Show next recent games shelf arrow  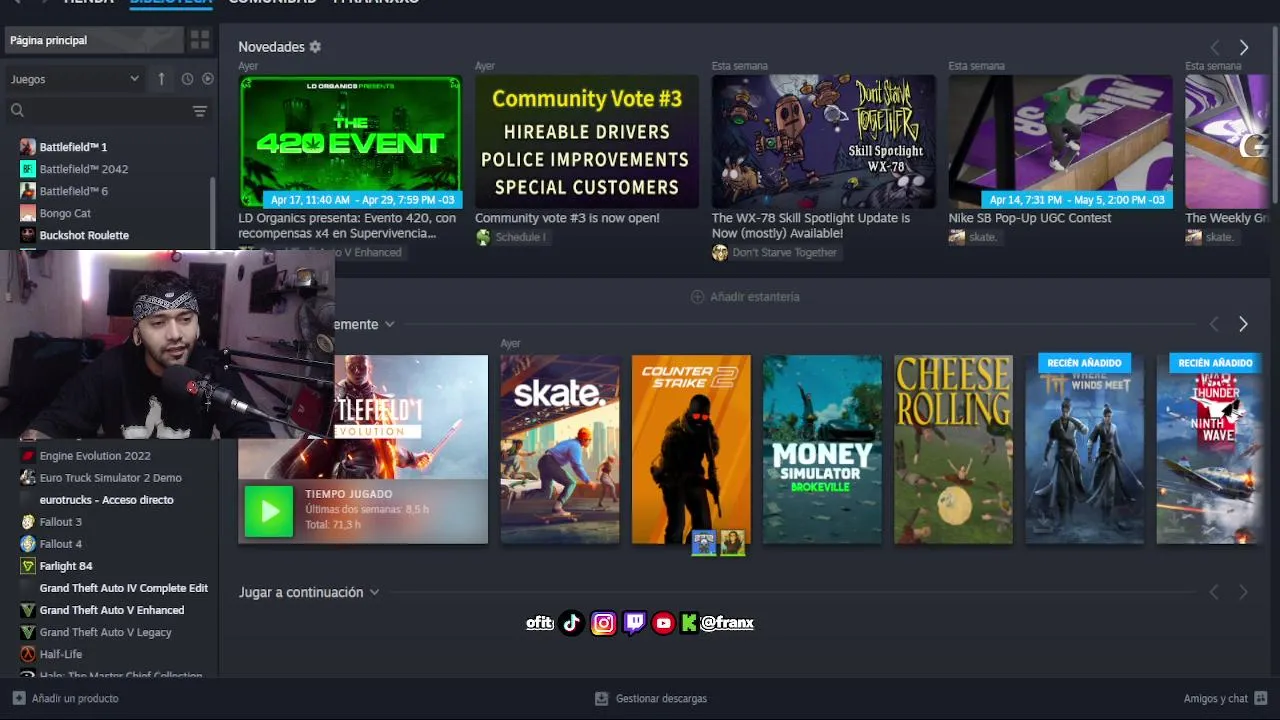(1243, 324)
